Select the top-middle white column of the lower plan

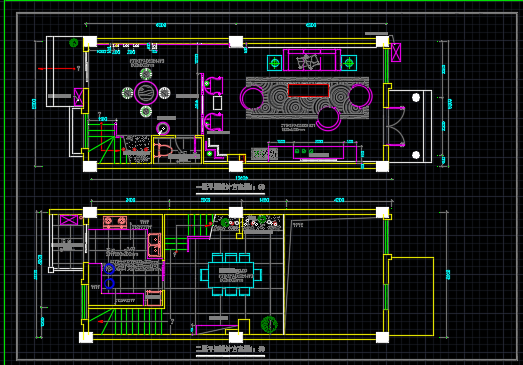236,213
